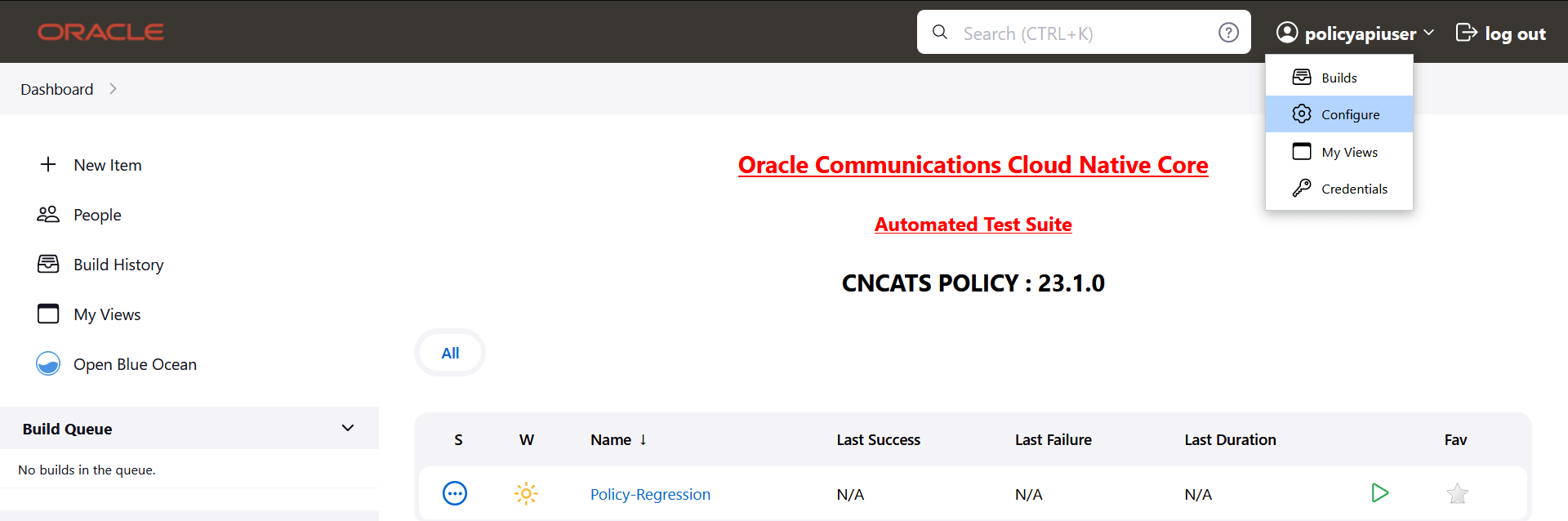
Task: Click the Configure gear icon
Action: click(1302, 114)
